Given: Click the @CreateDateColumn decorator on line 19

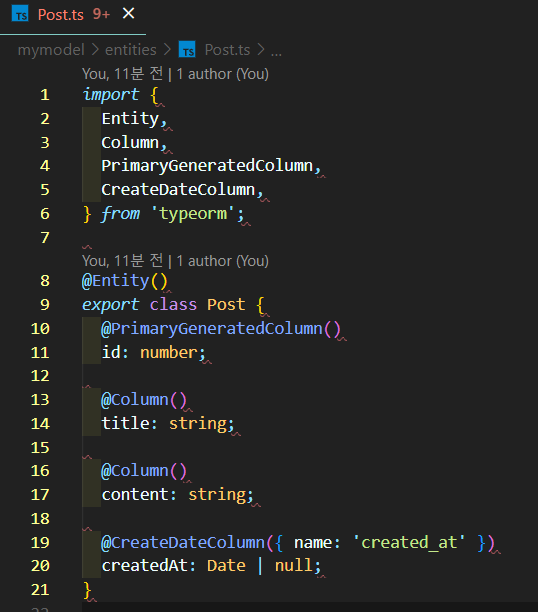Looking at the screenshot, I should (x=183, y=543).
